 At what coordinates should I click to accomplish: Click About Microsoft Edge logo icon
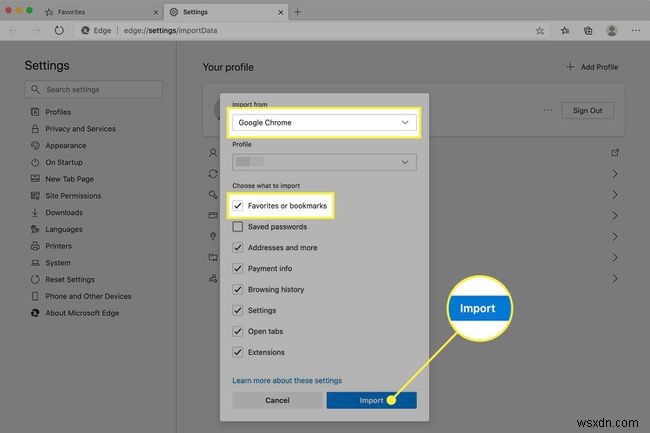[x=35, y=313]
